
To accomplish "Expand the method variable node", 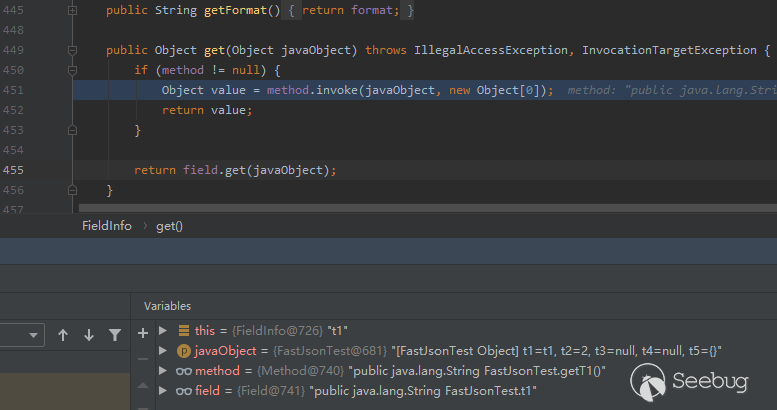I will coord(164,371).
